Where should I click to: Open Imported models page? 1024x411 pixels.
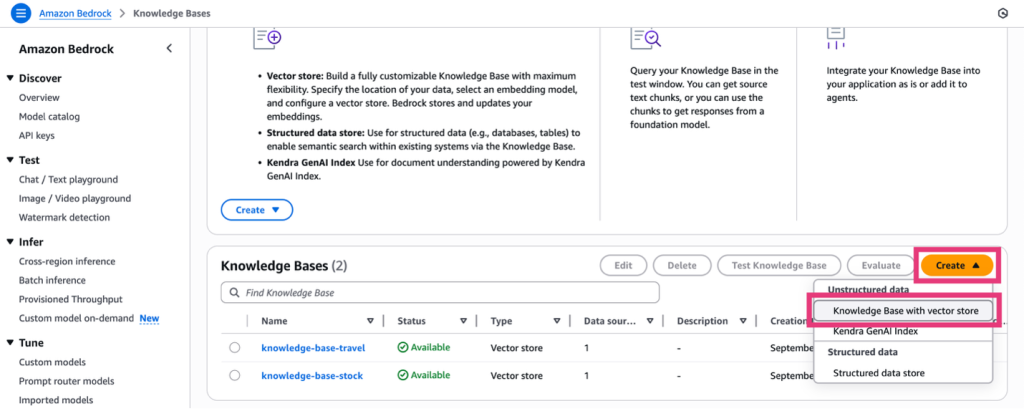pyautogui.click(x=56, y=400)
